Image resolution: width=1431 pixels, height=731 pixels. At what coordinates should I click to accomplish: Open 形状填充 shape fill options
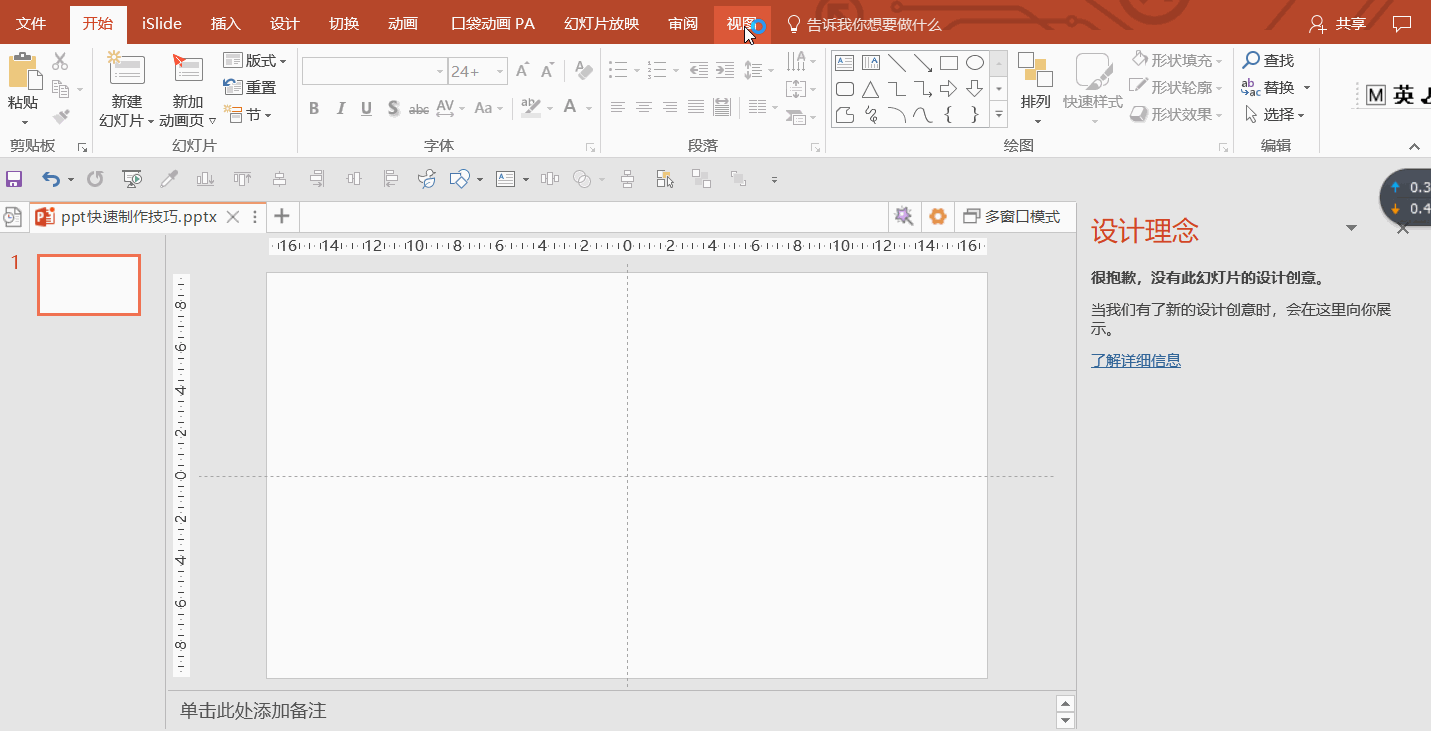[1178, 60]
